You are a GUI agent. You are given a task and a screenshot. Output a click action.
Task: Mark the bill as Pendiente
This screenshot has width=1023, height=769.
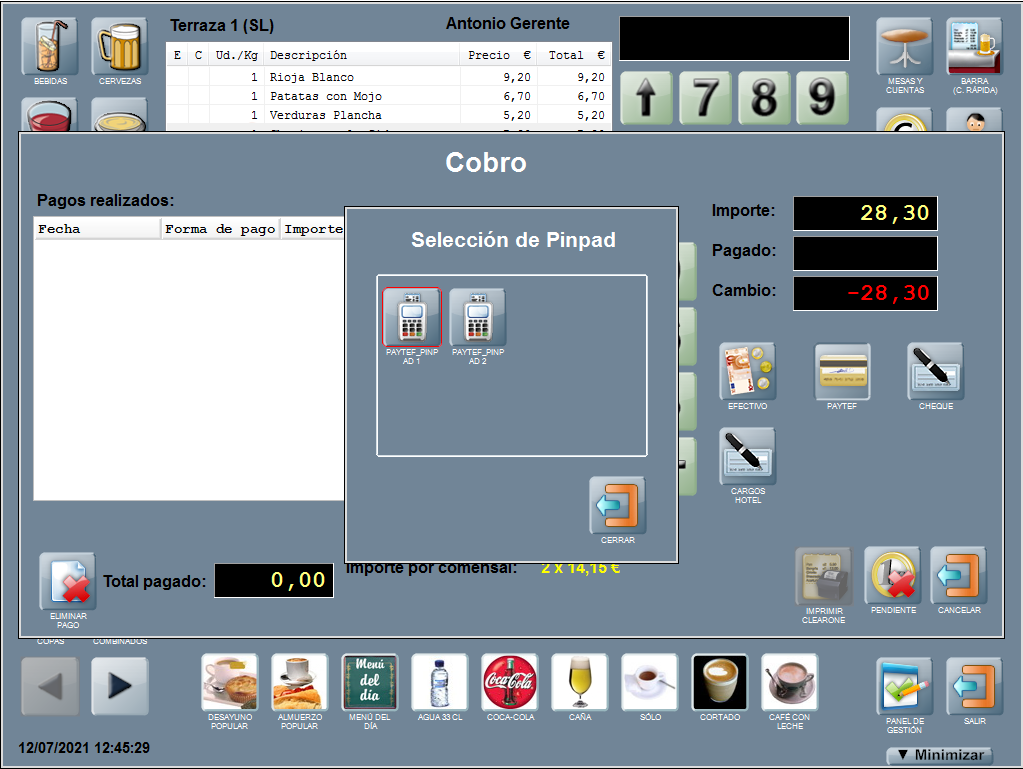click(x=892, y=576)
